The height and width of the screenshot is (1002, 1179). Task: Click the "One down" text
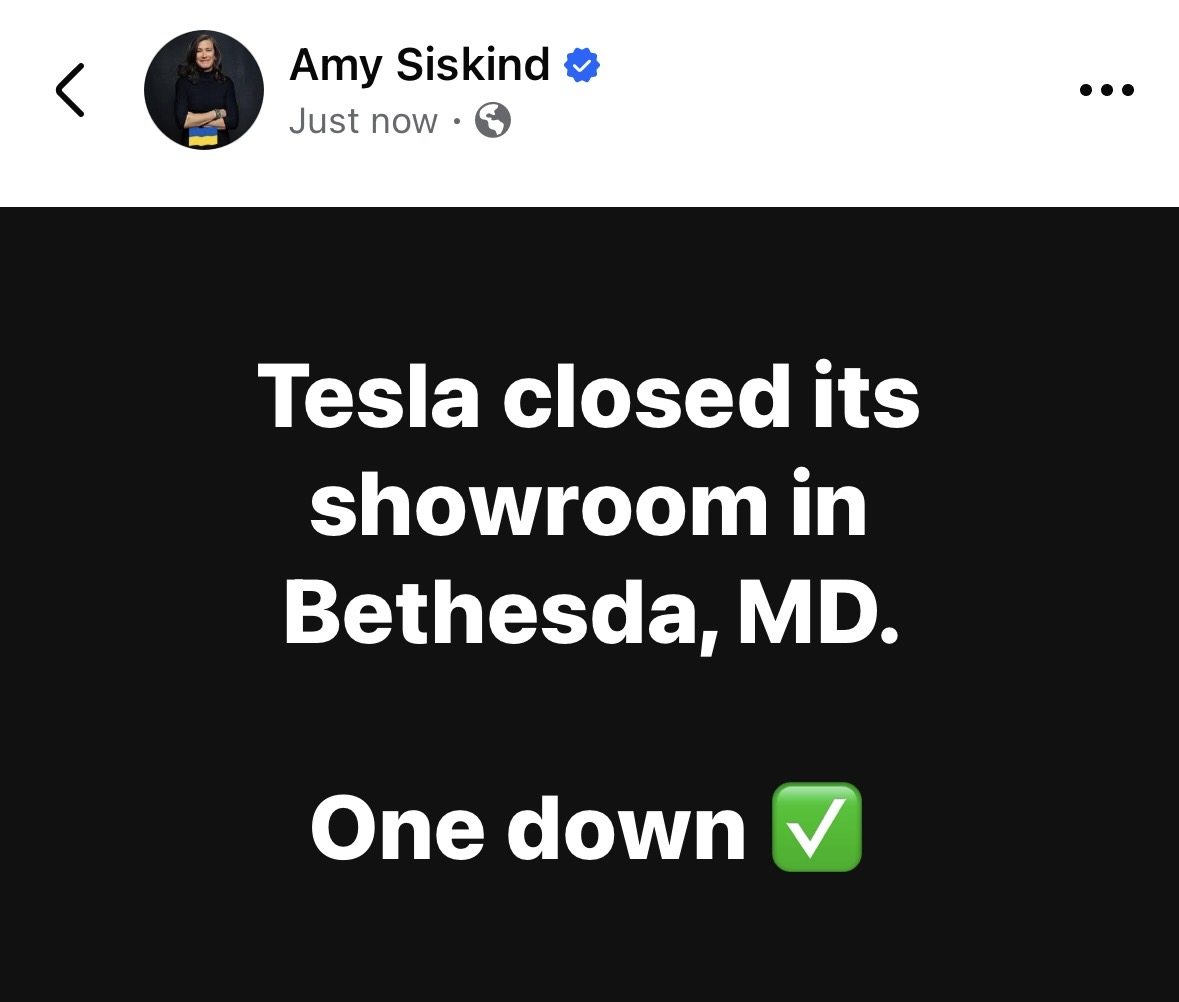pyautogui.click(x=528, y=829)
